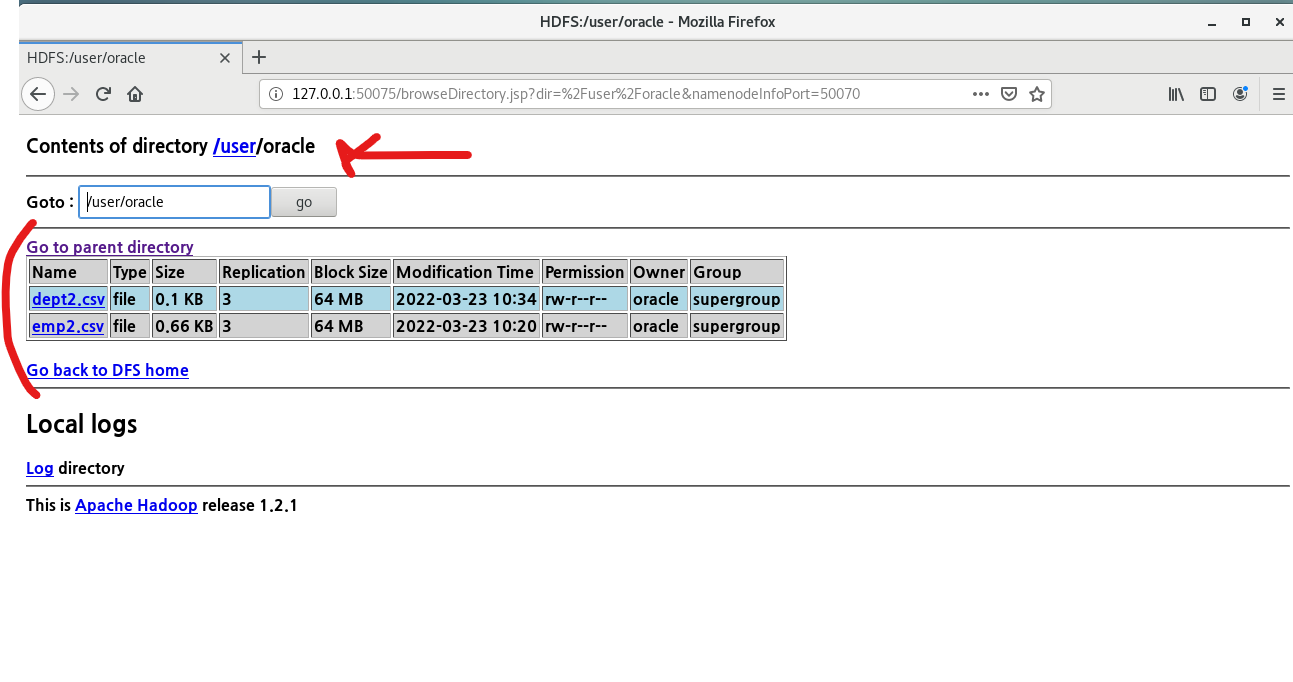1293x682 pixels.
Task: Show site information icon in address bar
Action: point(277,94)
